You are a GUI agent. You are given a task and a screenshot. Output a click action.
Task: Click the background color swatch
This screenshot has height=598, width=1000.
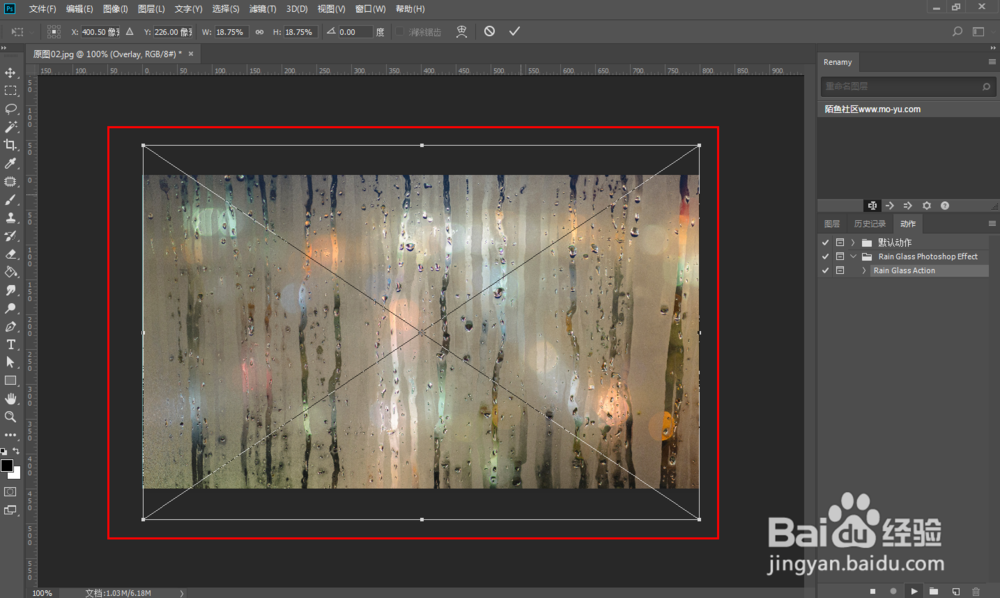click(16, 474)
